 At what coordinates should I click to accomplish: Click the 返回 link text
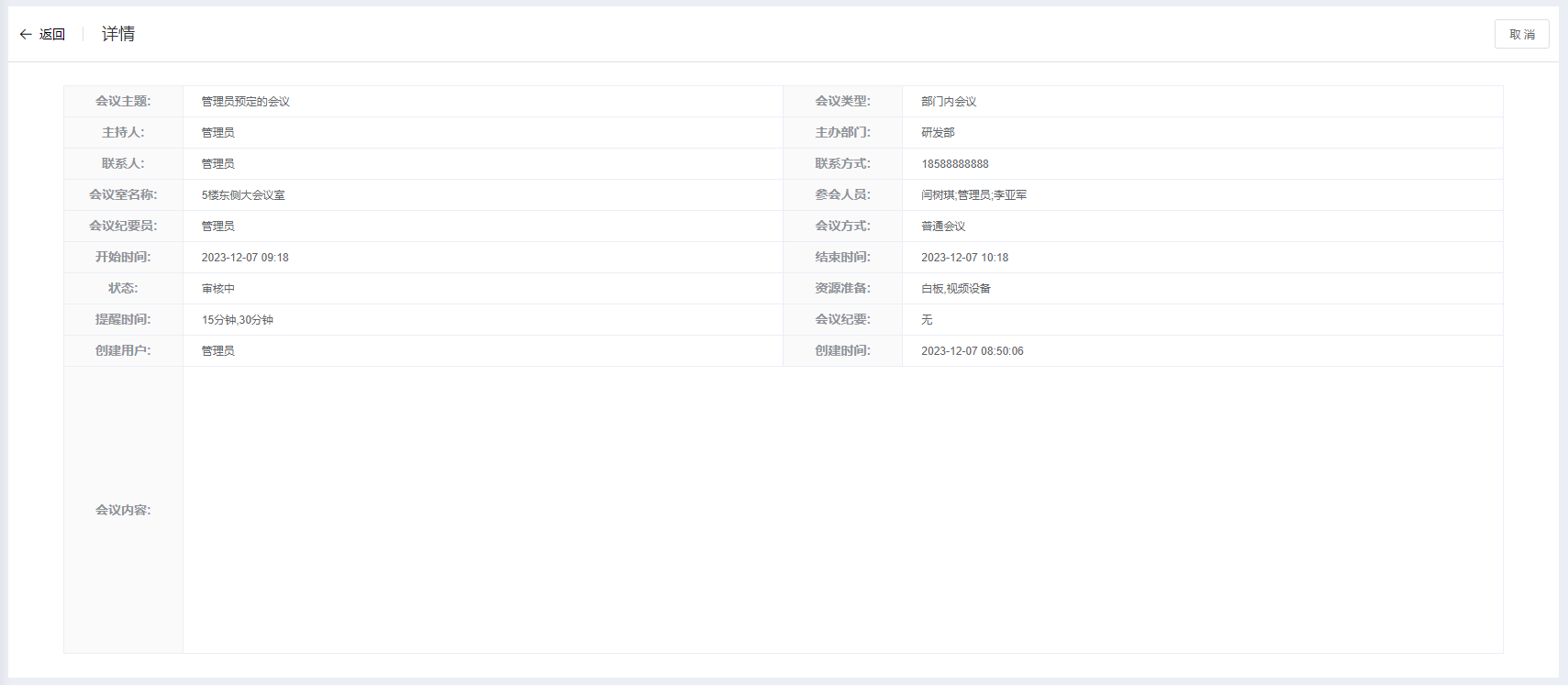point(52,34)
